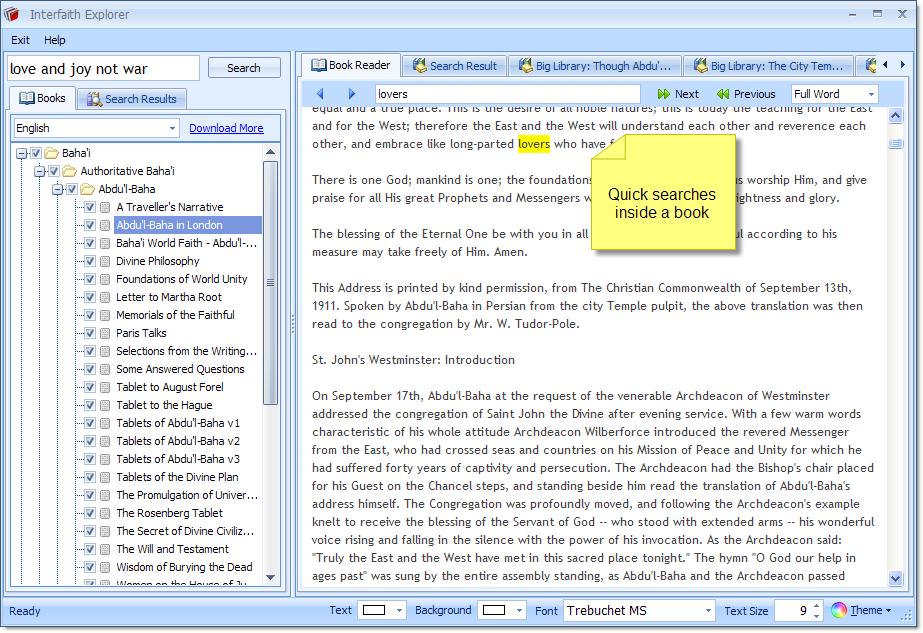
Task: Toggle the Tablet to August Forel checkbox
Action: (x=90, y=387)
